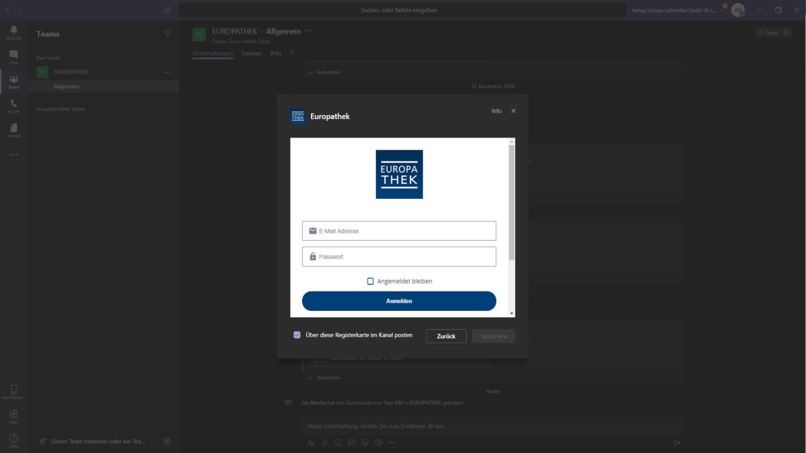Screen dimensions: 806x453
Task: Click the Team button at channel header right
Action: pyautogui.click(x=774, y=32)
